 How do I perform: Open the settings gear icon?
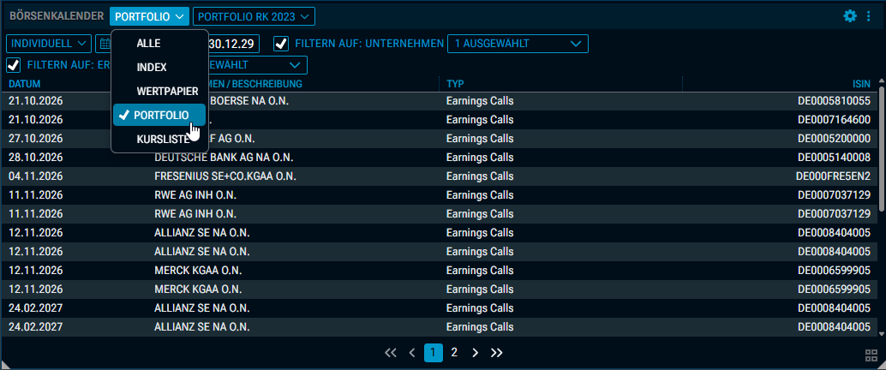[x=850, y=16]
